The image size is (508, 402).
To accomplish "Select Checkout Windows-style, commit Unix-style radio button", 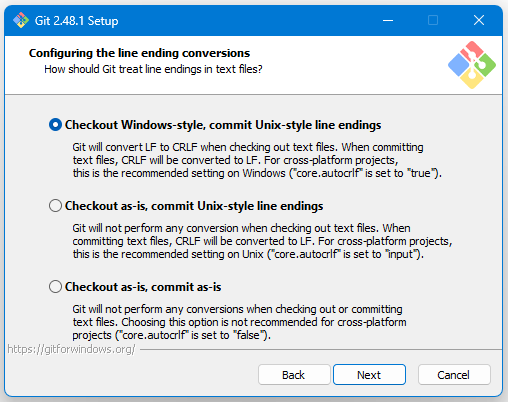I will coord(55,125).
